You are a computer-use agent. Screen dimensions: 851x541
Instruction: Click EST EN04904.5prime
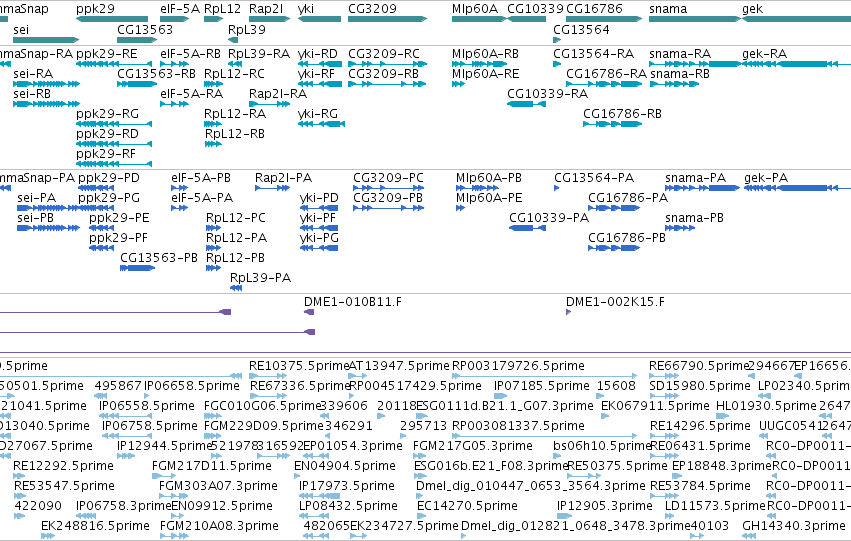pos(345,466)
